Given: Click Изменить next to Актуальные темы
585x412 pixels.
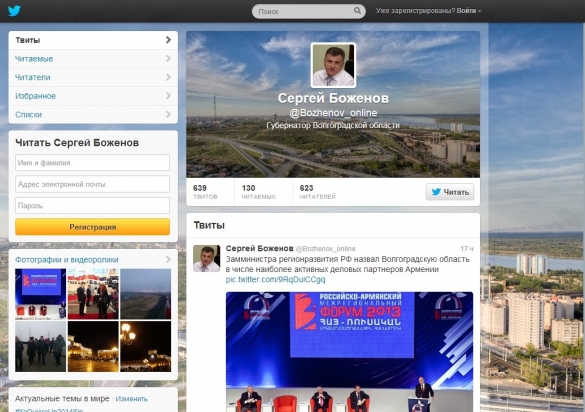Looking at the screenshot, I should click(x=131, y=399).
